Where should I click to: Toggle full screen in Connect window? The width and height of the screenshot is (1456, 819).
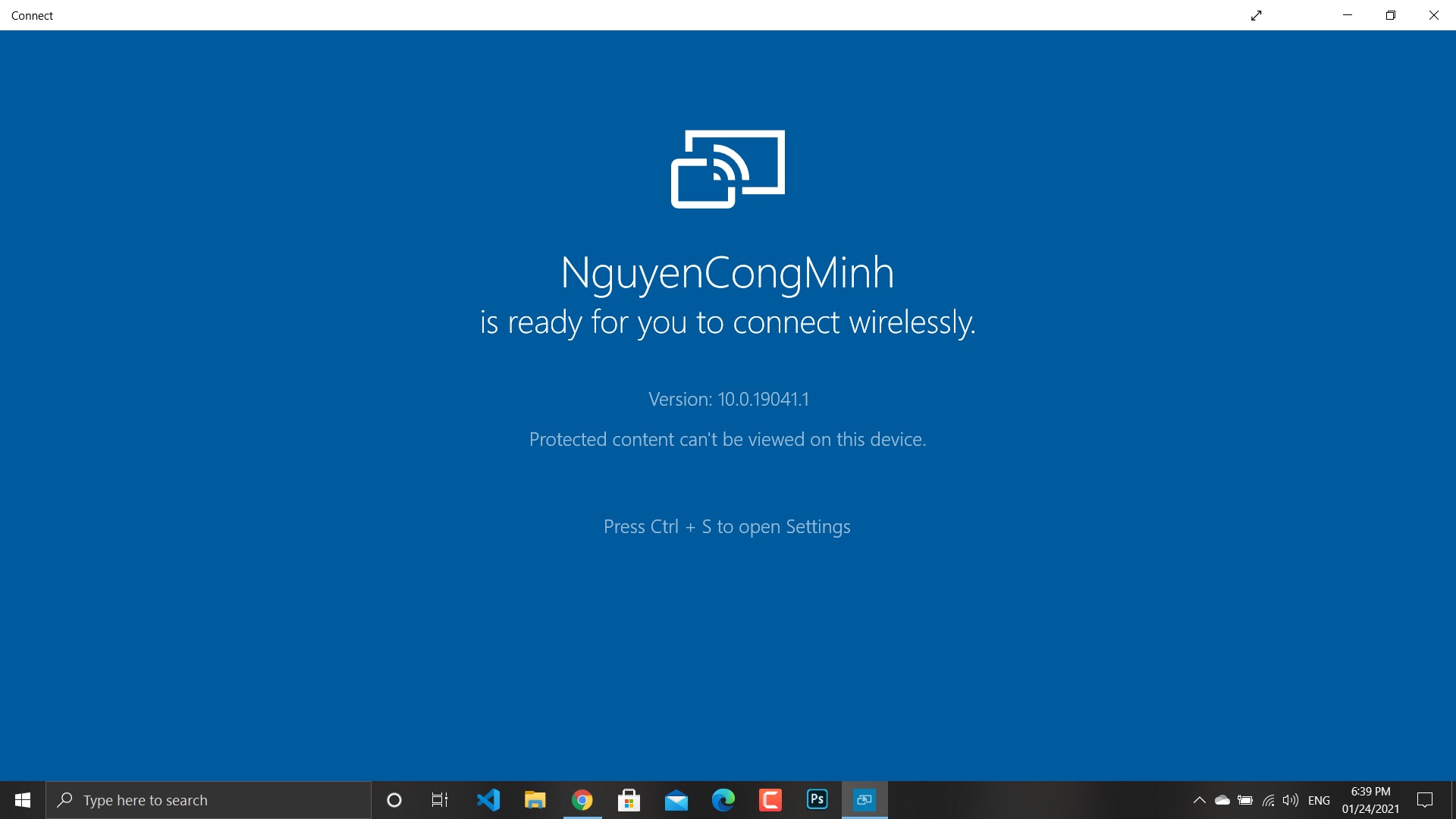1257,15
